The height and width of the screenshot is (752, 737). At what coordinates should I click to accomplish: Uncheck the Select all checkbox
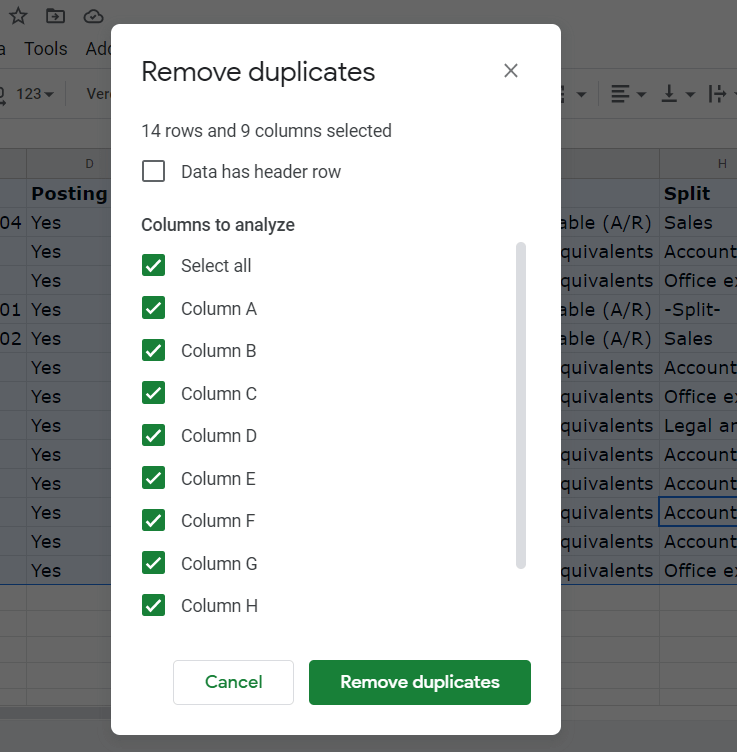(153, 265)
